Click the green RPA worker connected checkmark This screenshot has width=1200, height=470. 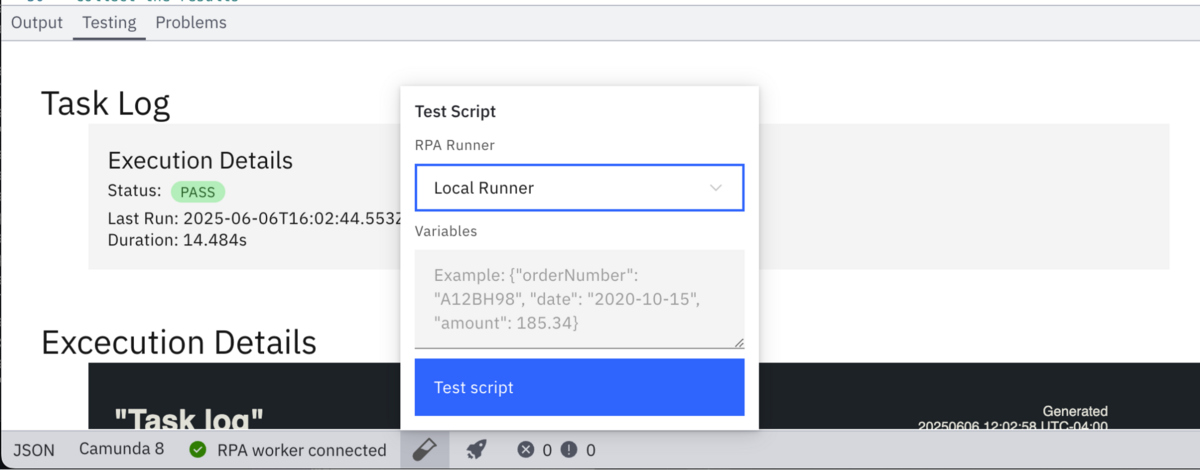coord(198,450)
